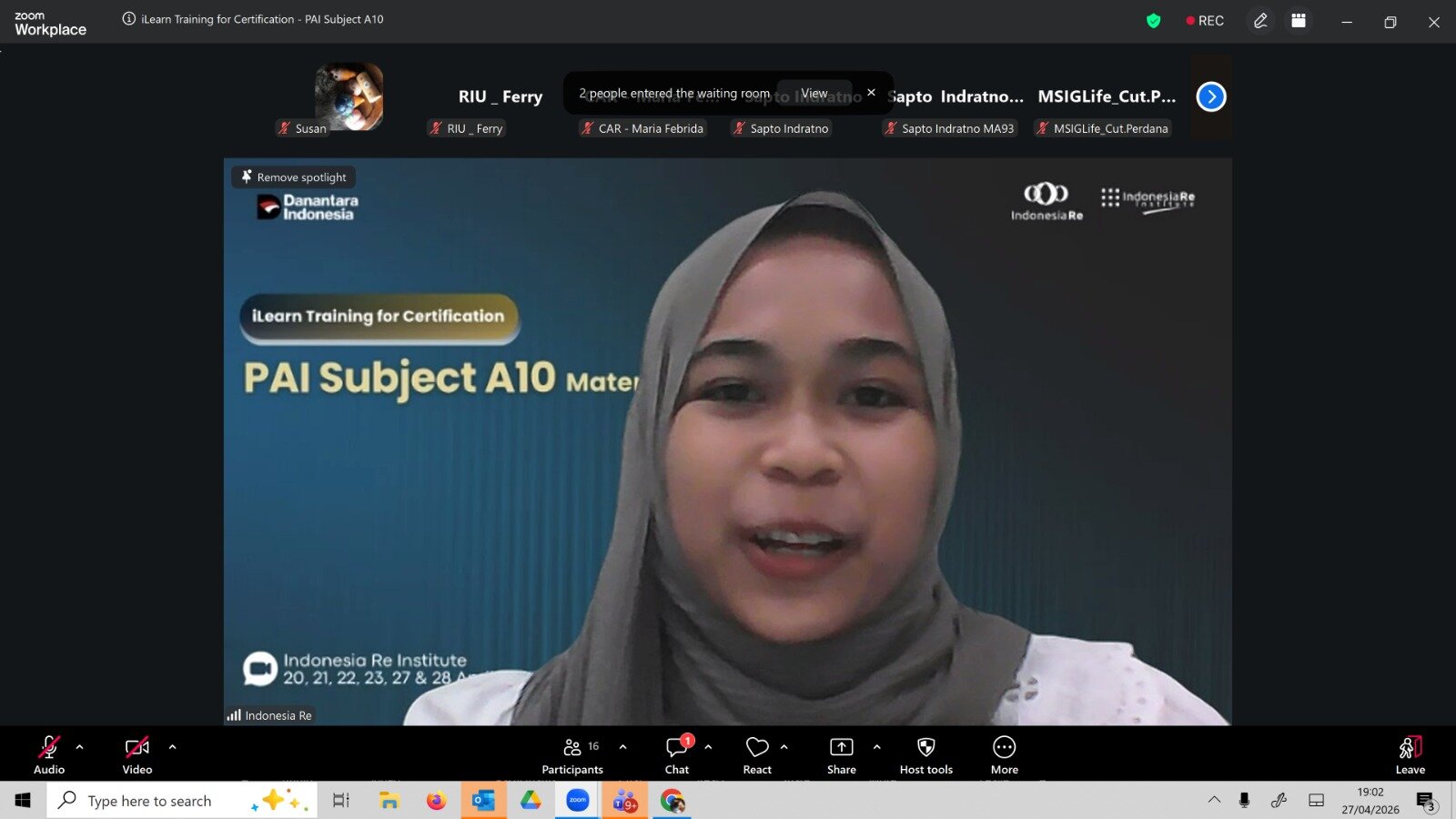1456x819 pixels.
Task: Remove spotlight from the speaker video
Action: click(294, 177)
